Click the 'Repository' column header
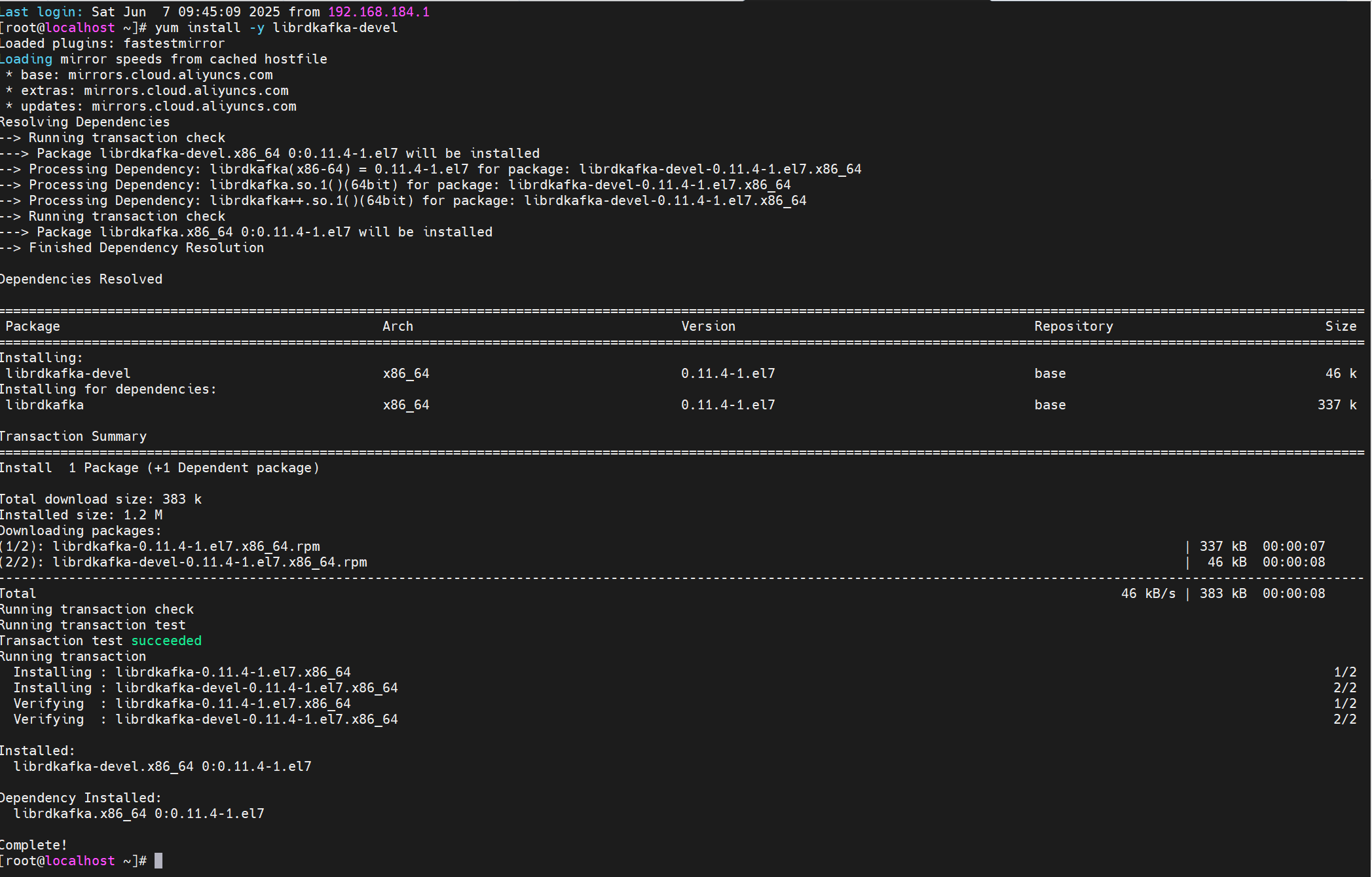The image size is (1372, 877). 1073,326
